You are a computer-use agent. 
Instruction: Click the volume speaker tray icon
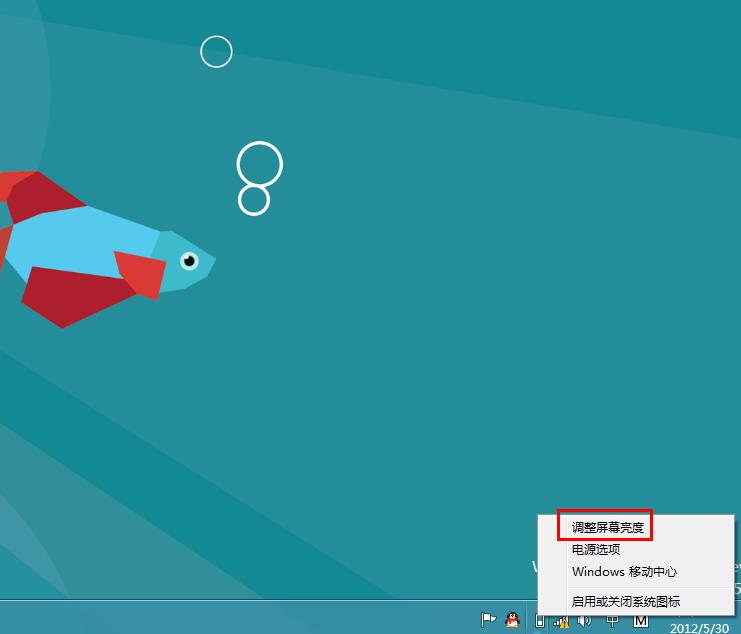click(585, 621)
